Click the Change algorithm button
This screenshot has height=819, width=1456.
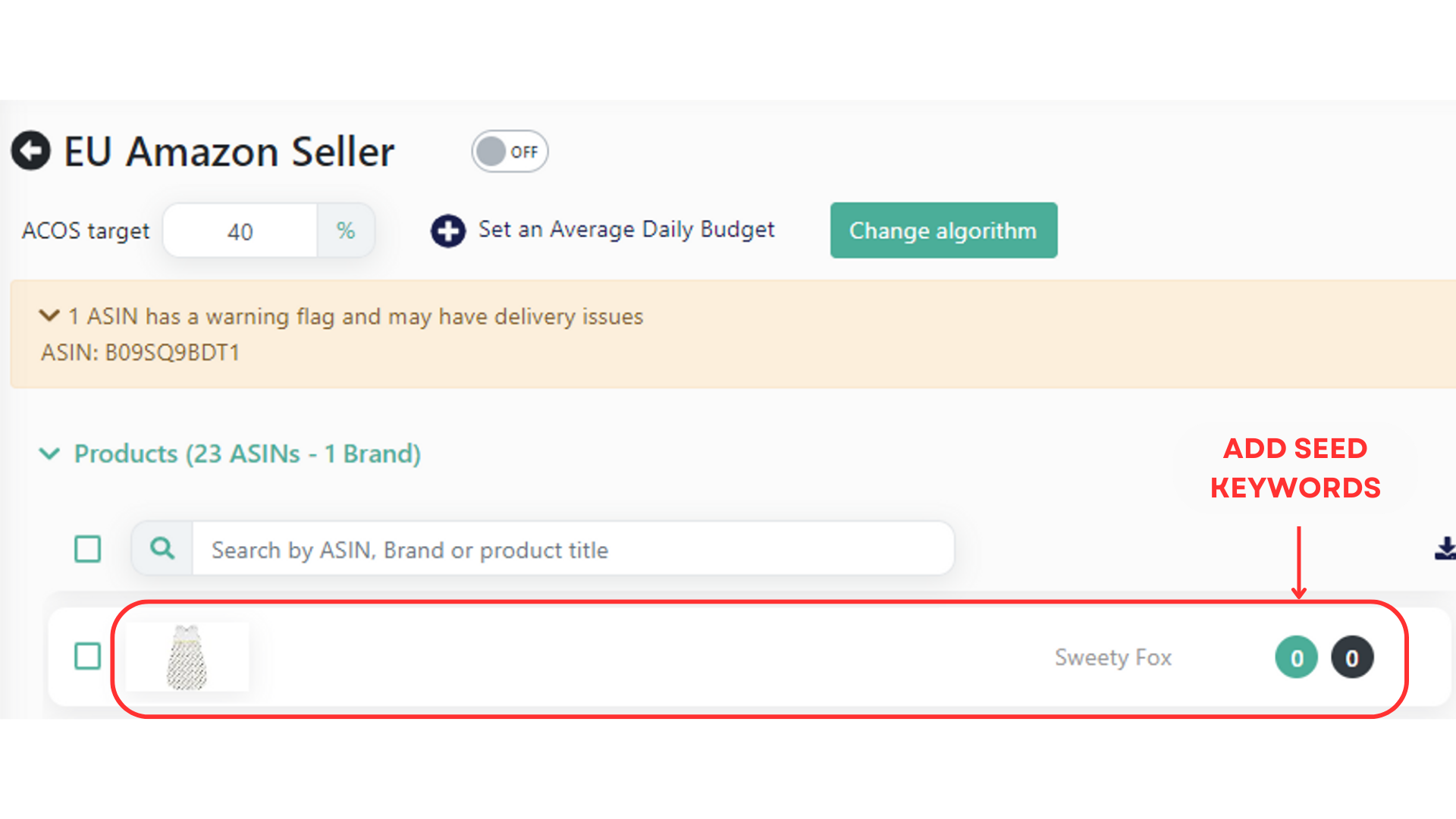pyautogui.click(x=943, y=231)
